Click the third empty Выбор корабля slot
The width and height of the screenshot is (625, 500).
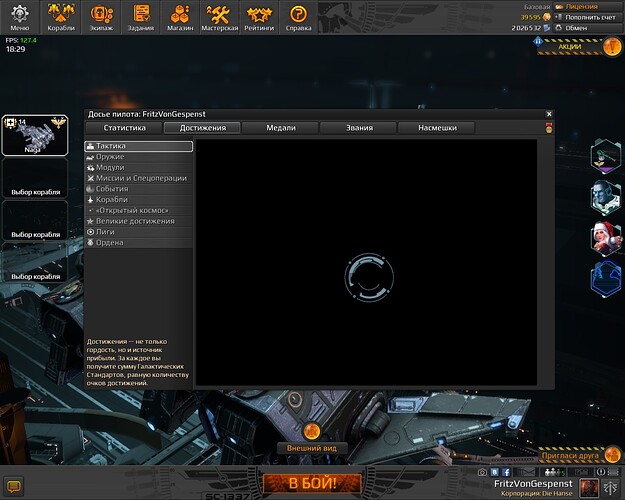point(35,262)
